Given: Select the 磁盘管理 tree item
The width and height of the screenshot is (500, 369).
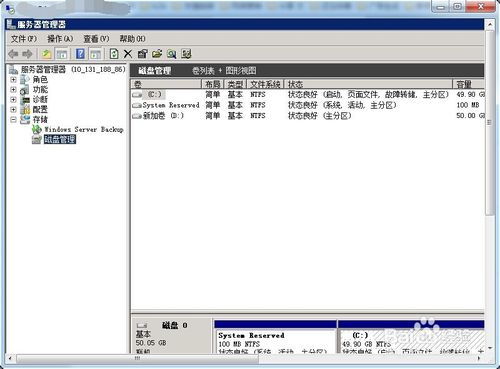Looking at the screenshot, I should (x=60, y=139).
